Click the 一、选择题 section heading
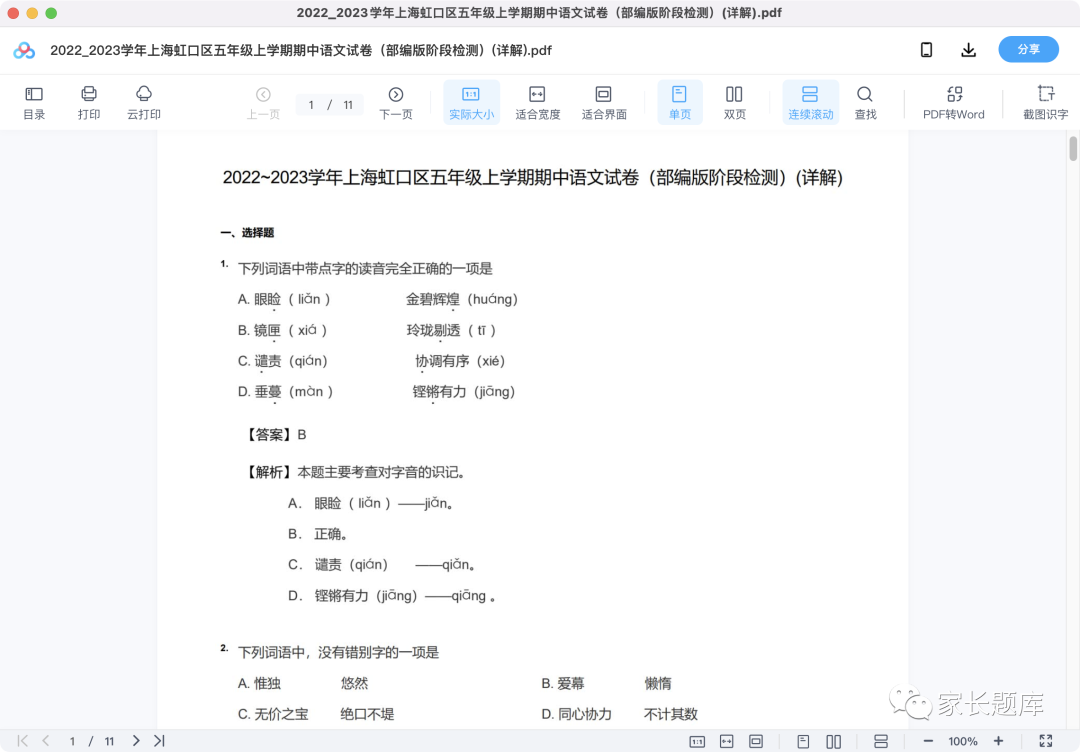 click(247, 233)
